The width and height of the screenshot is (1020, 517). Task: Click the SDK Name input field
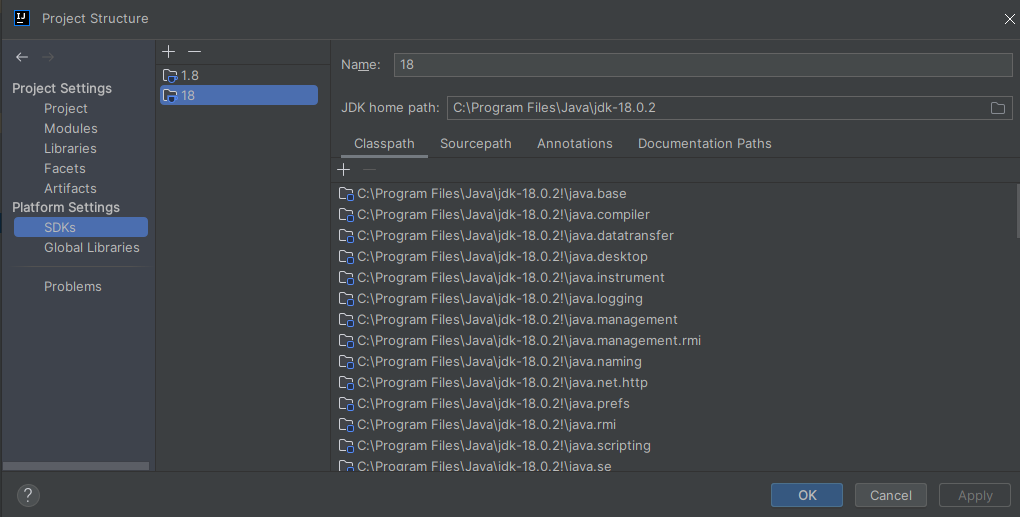[x=703, y=65]
